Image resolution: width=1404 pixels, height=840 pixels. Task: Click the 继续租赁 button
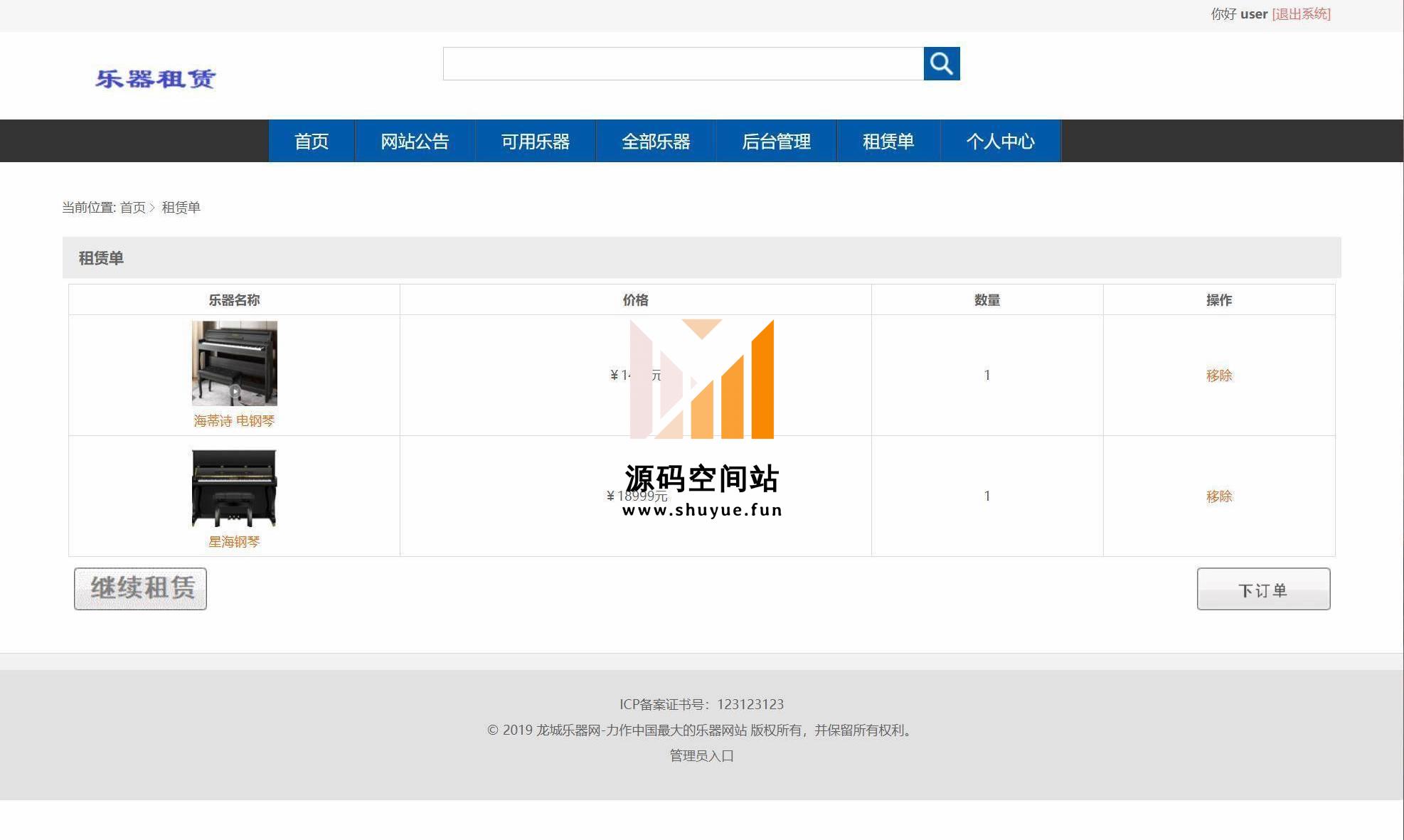pyautogui.click(x=140, y=588)
